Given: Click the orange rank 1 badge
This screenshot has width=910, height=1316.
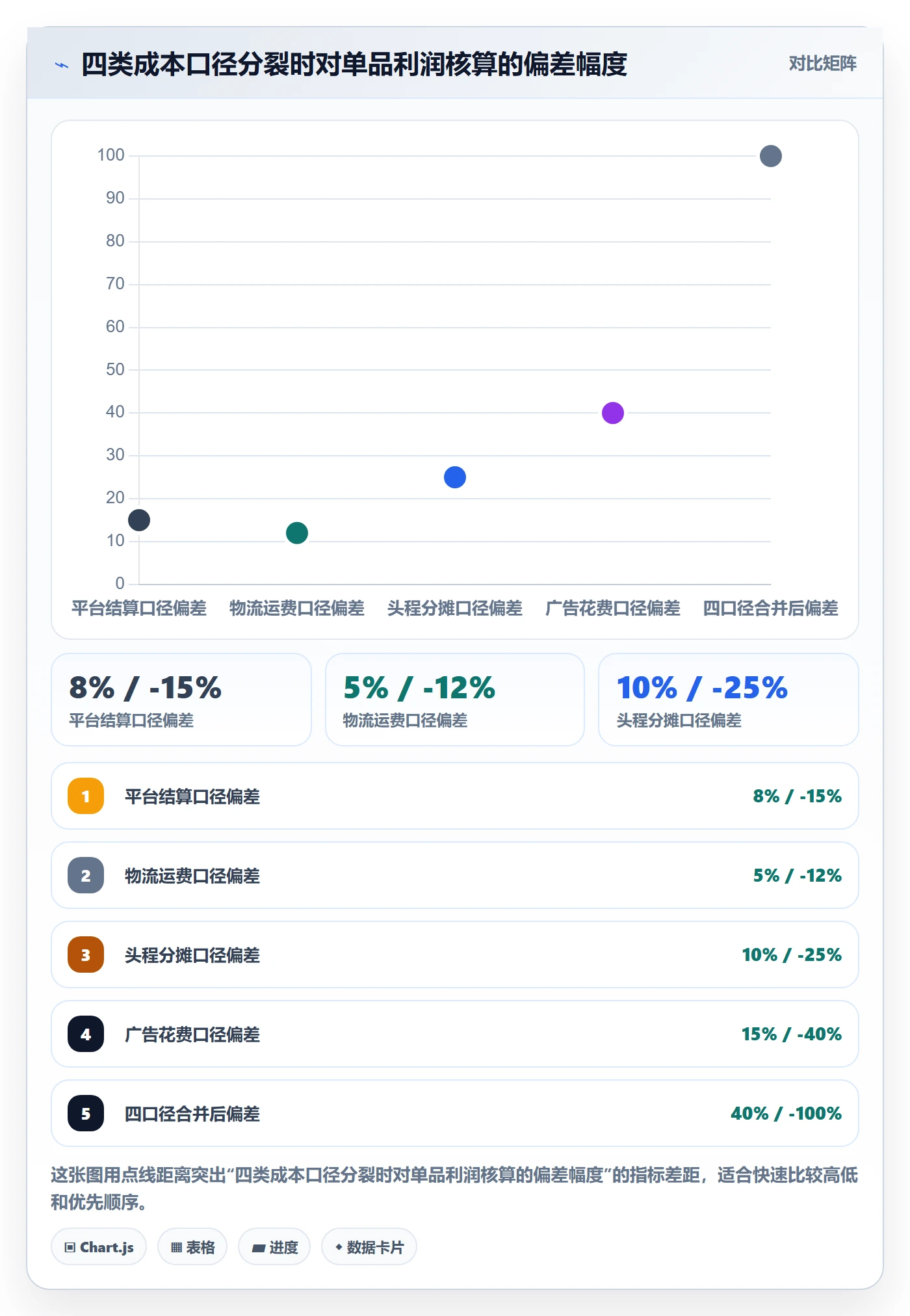Looking at the screenshot, I should 86,796.
